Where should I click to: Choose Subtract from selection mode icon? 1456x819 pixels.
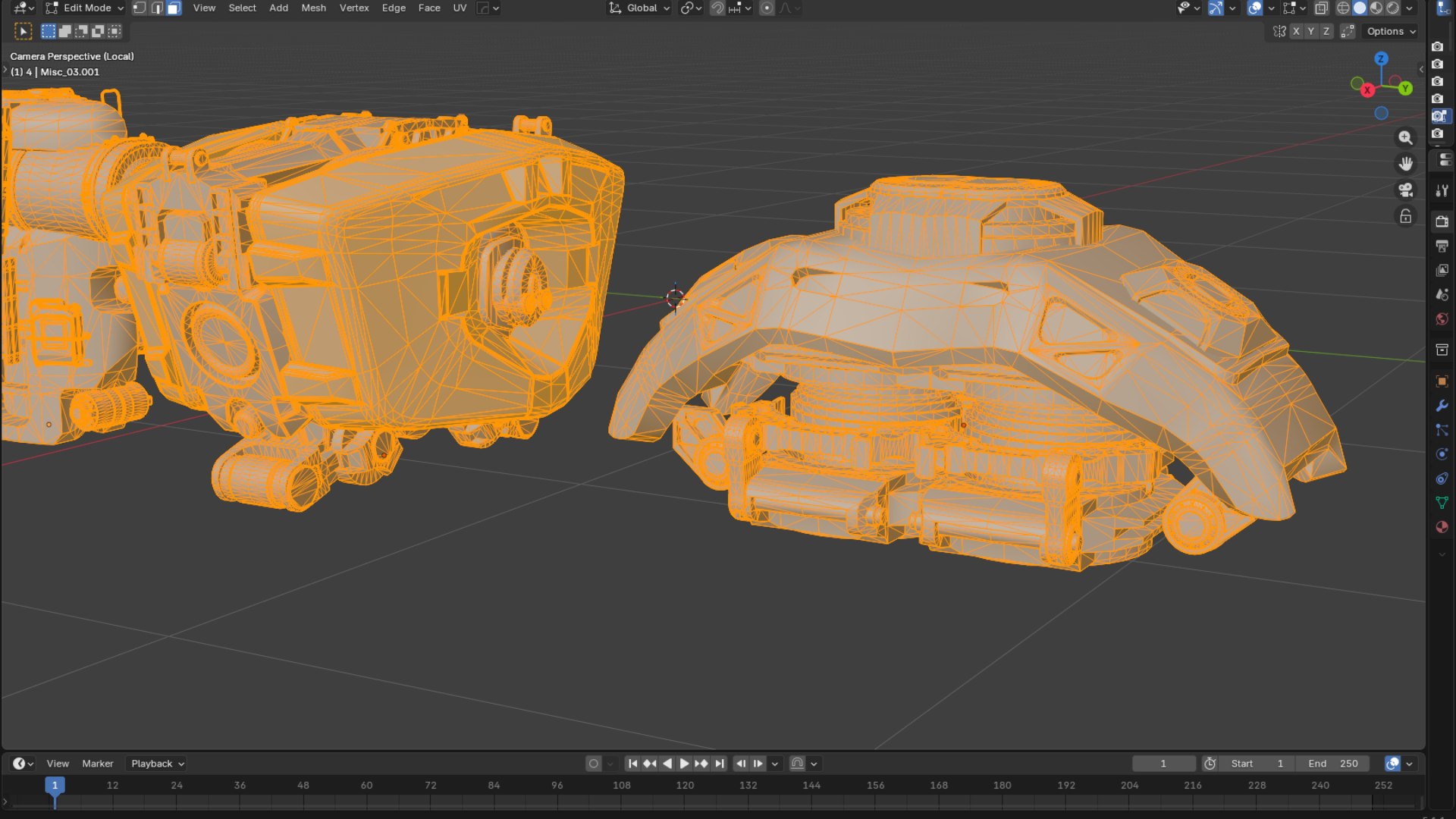(81, 31)
